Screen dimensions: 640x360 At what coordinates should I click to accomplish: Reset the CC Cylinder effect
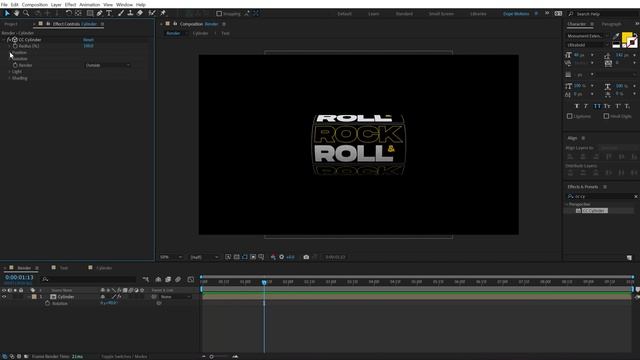(x=89, y=40)
